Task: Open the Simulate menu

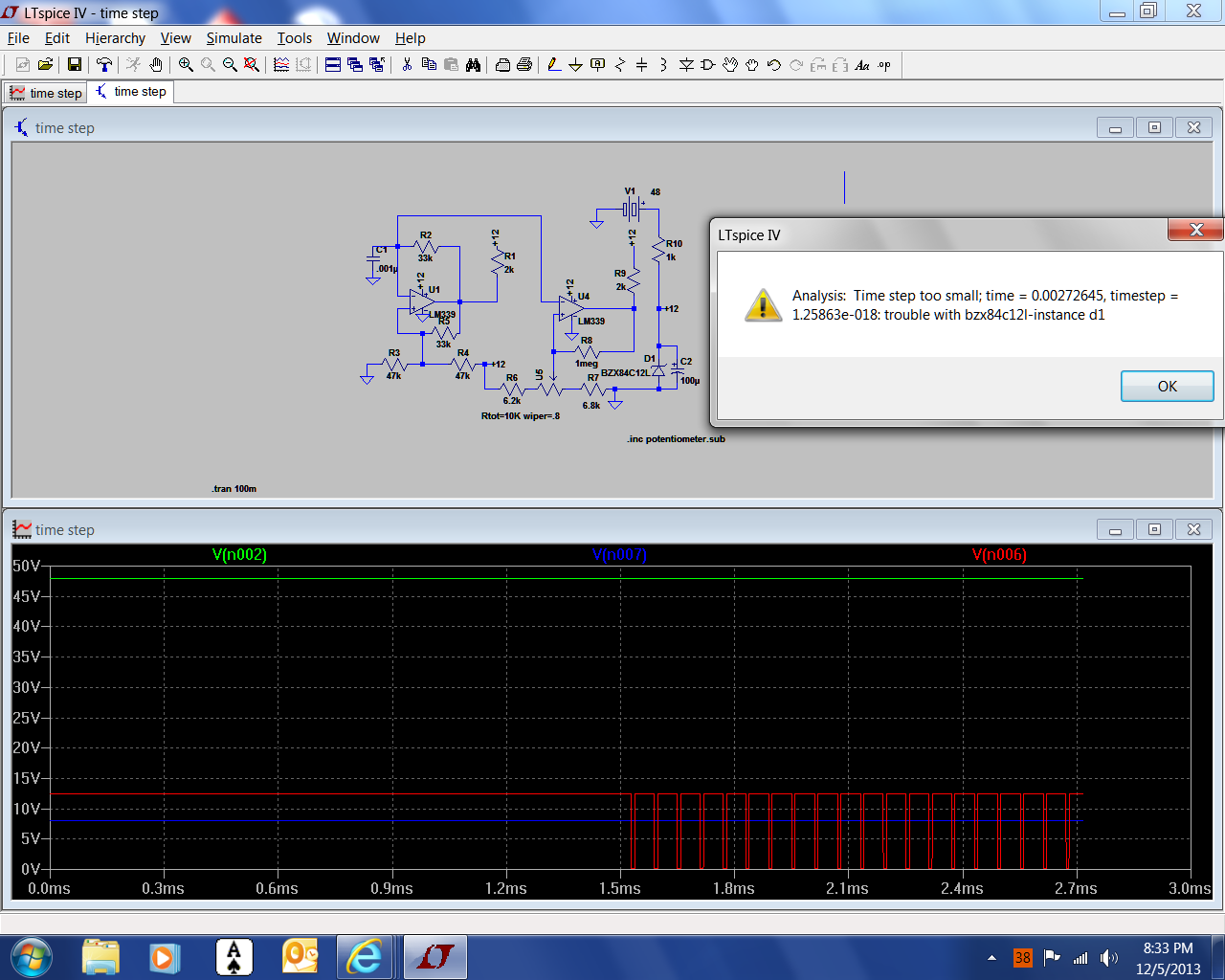Action: pos(234,38)
